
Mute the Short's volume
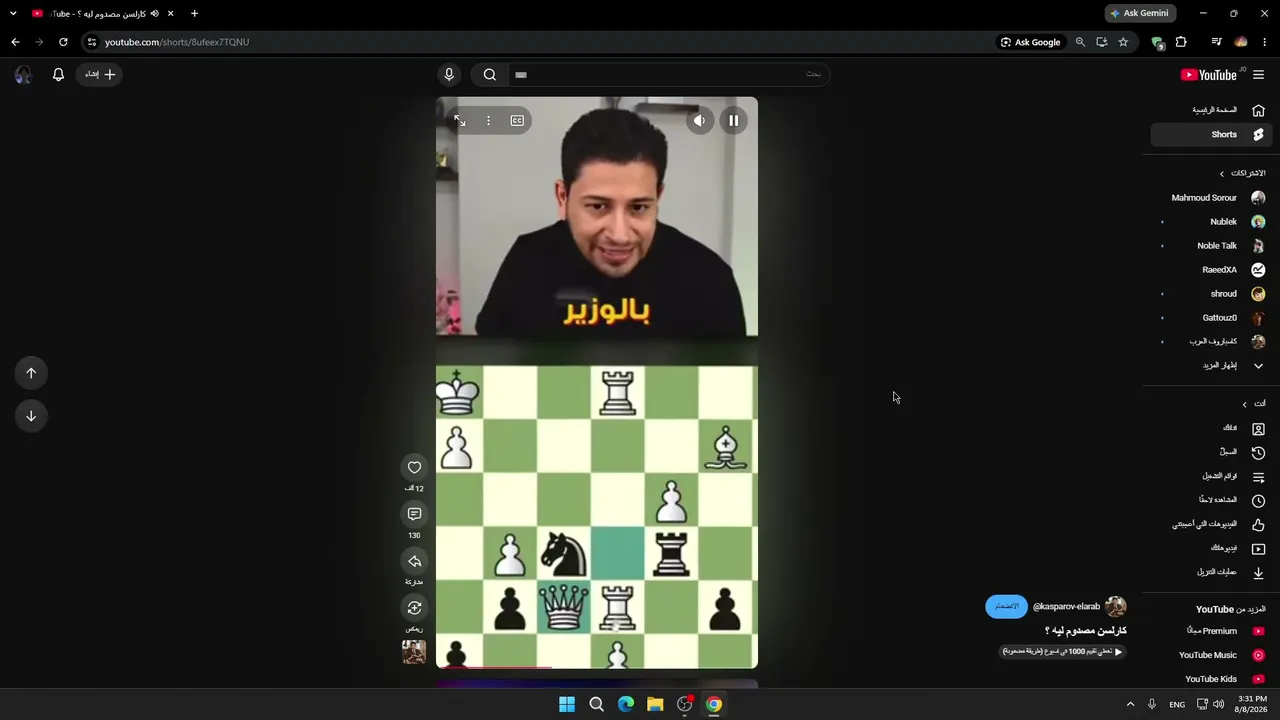(699, 121)
